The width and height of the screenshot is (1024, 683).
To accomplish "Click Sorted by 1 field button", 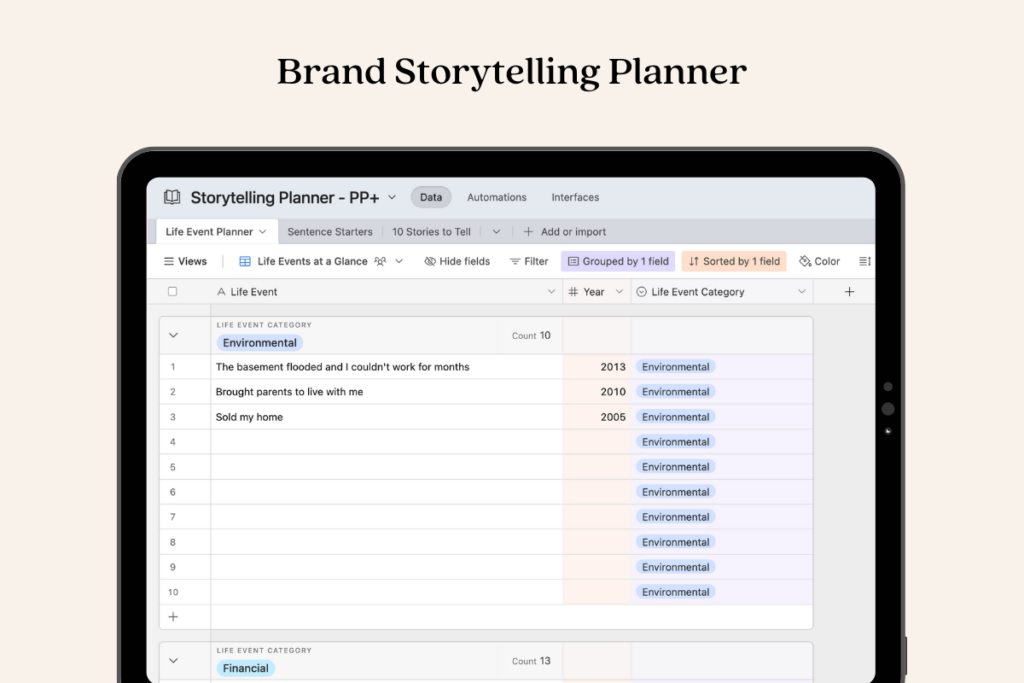I will (x=734, y=261).
